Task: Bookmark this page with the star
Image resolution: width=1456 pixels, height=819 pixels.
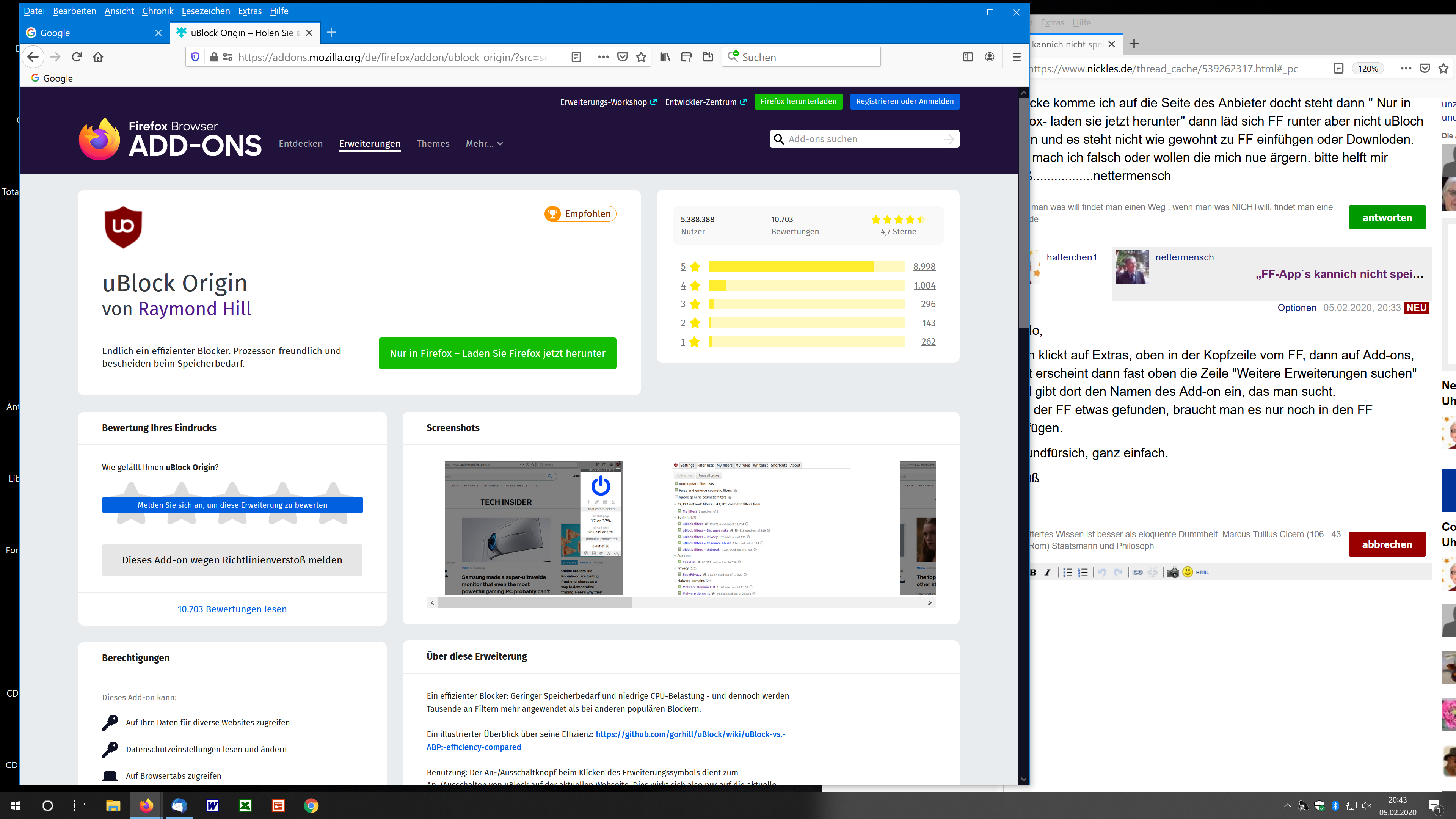Action: pyautogui.click(x=641, y=57)
